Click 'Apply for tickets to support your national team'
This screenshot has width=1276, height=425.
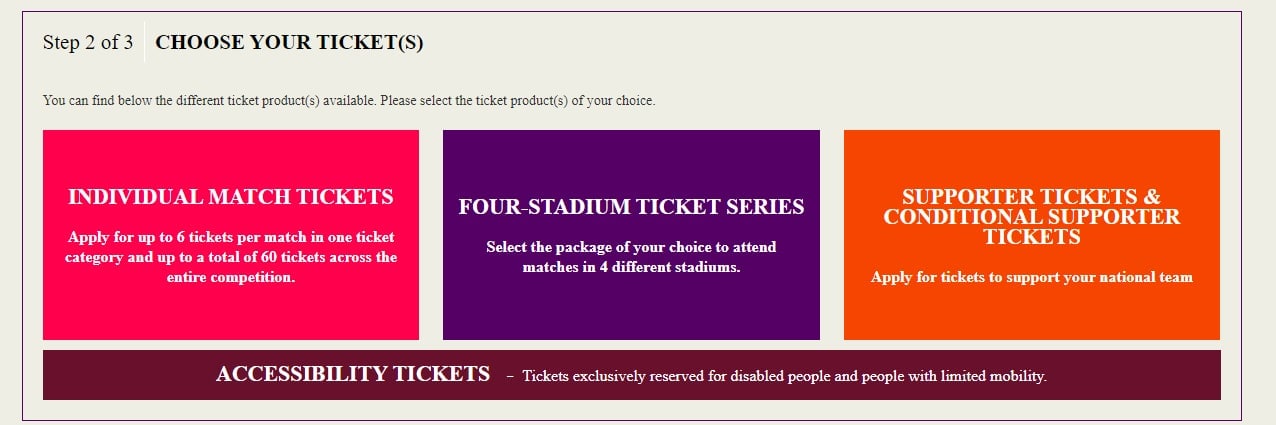tap(1031, 277)
